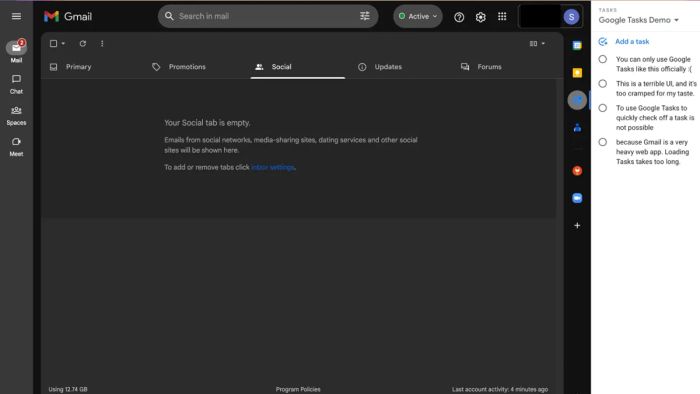Click the Using 12.74 GB storage text
Image resolution: width=700 pixels, height=394 pixels.
68,389
